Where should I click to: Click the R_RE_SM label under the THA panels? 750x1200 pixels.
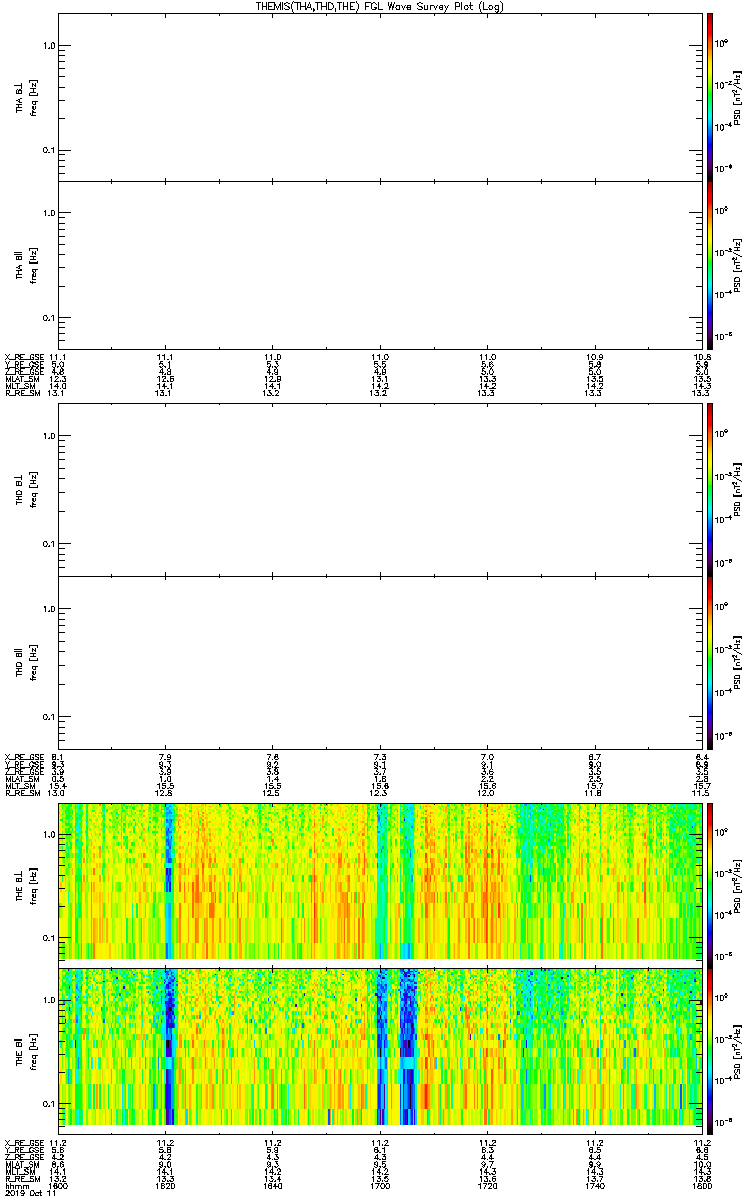point(23,393)
